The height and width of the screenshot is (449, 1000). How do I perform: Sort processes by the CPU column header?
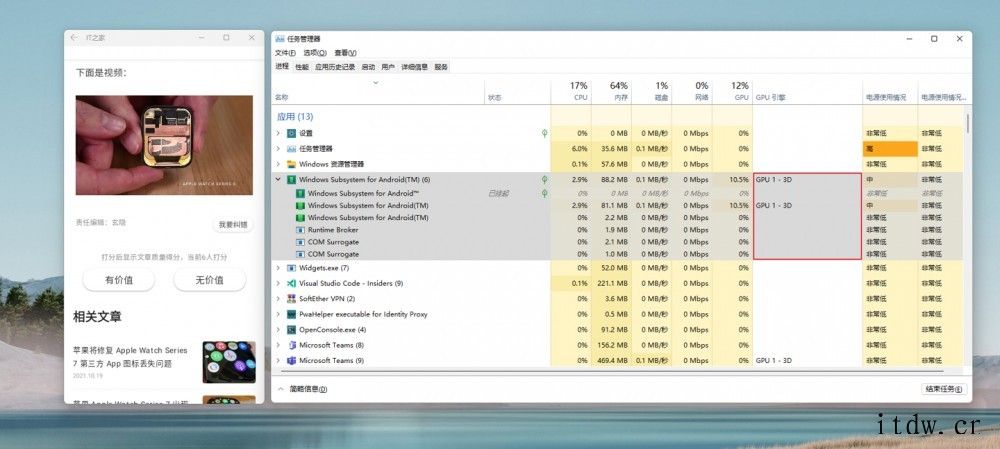coord(571,91)
